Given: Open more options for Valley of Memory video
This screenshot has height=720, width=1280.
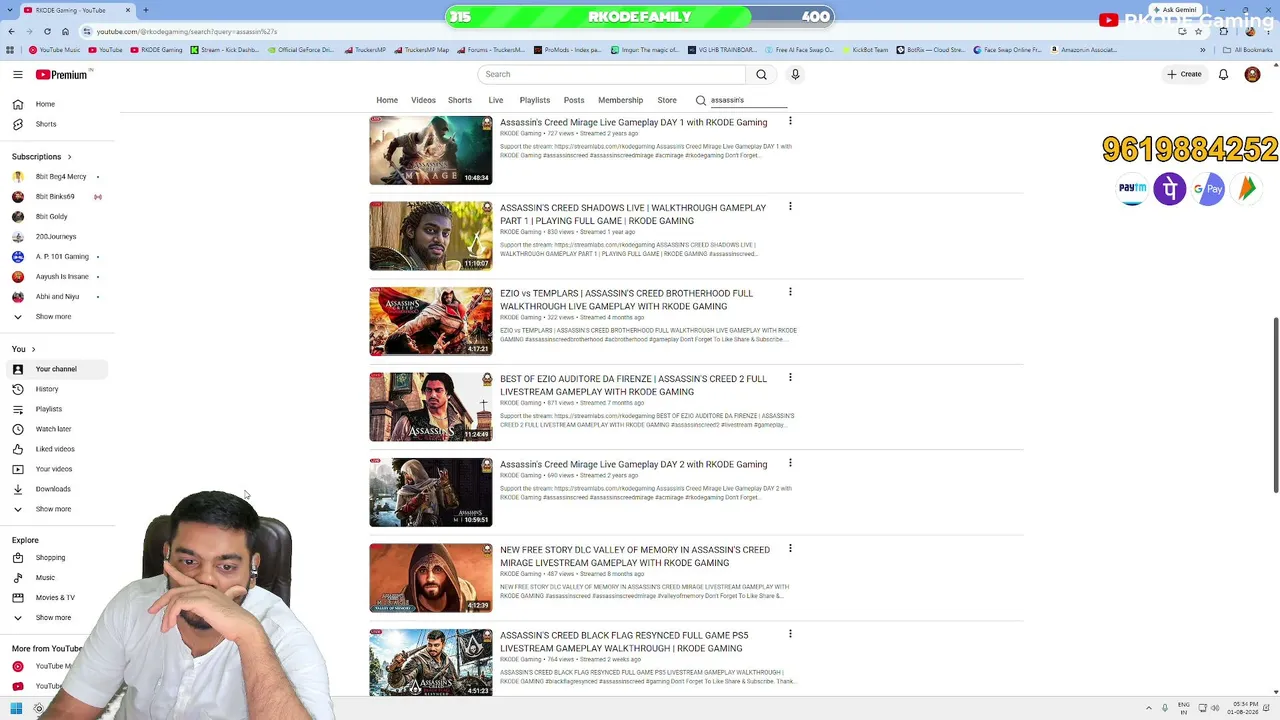Looking at the screenshot, I should (x=790, y=548).
